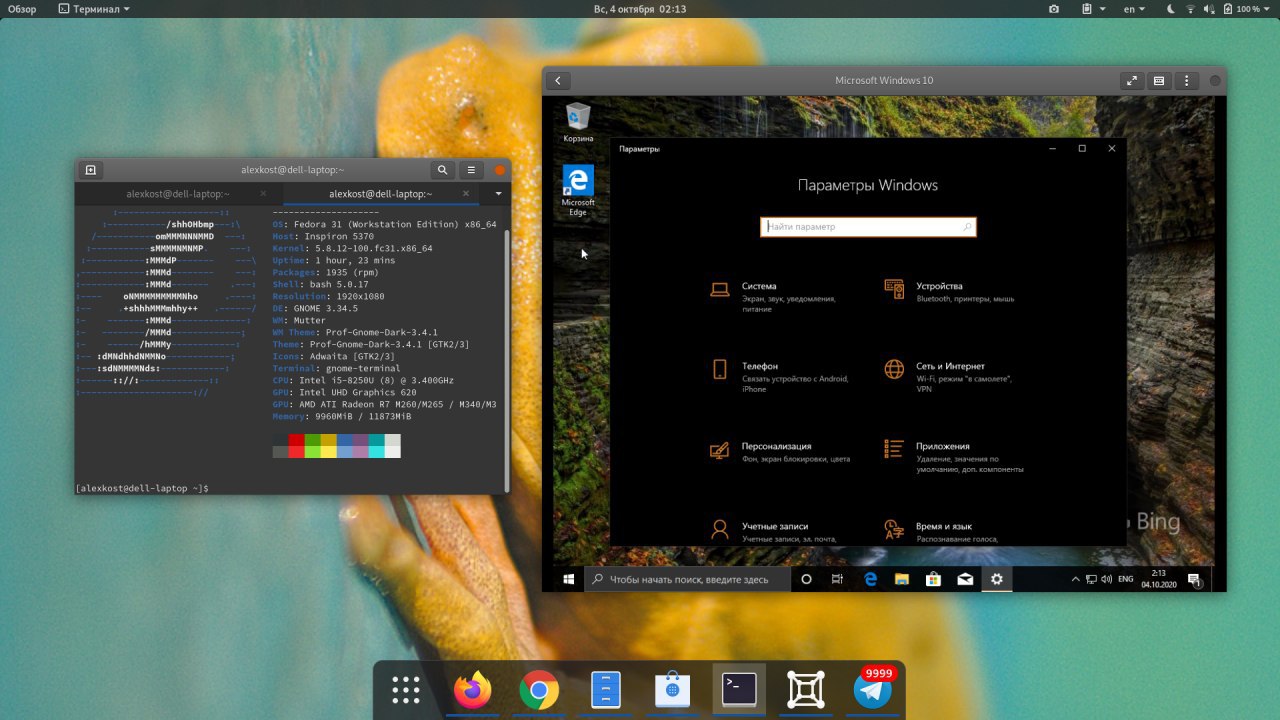Launch Edge from the Windows taskbar
This screenshot has height=720, width=1280.
(x=870, y=579)
